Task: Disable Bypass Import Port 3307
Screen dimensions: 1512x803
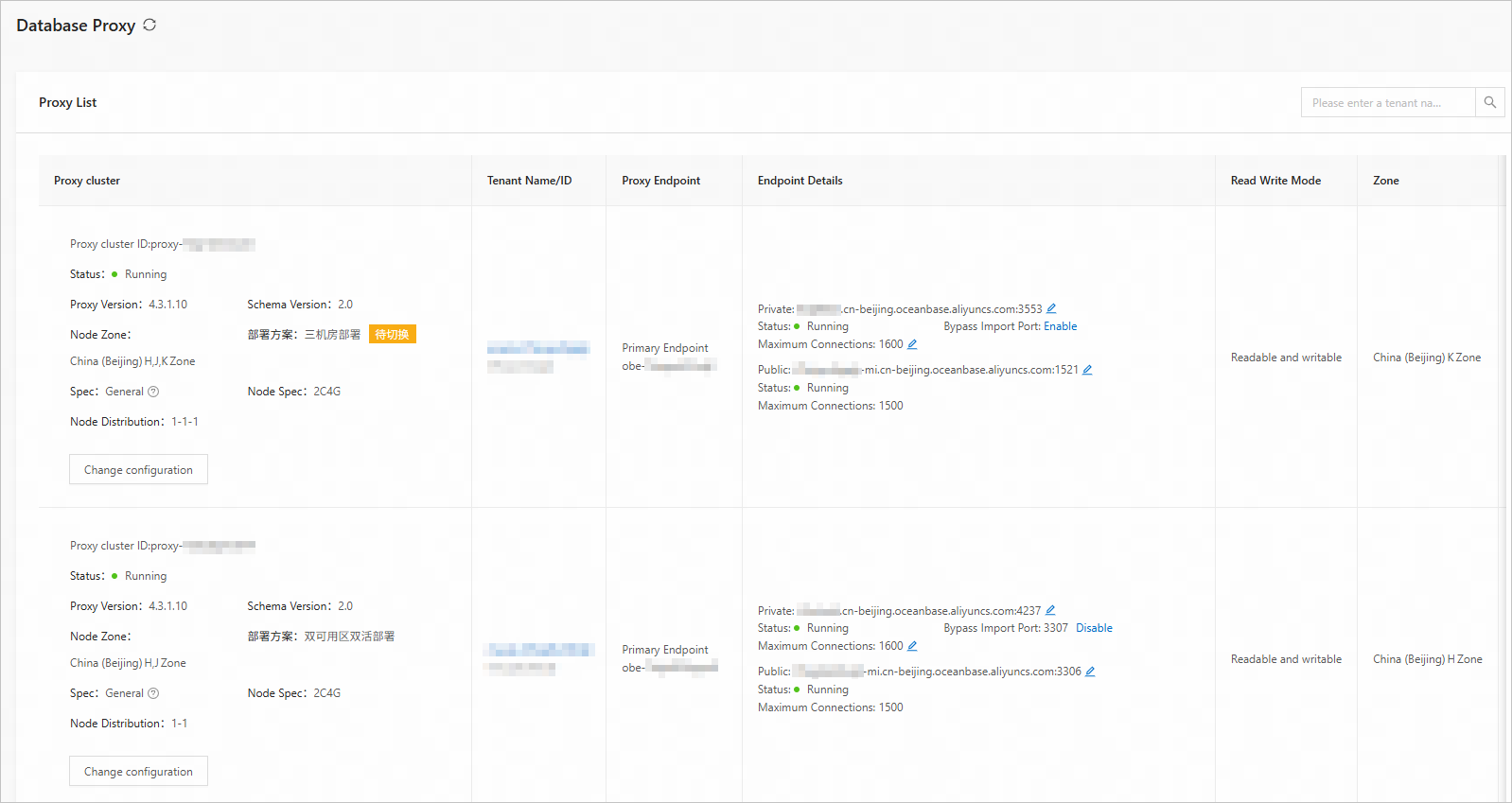Action: pyautogui.click(x=1094, y=628)
